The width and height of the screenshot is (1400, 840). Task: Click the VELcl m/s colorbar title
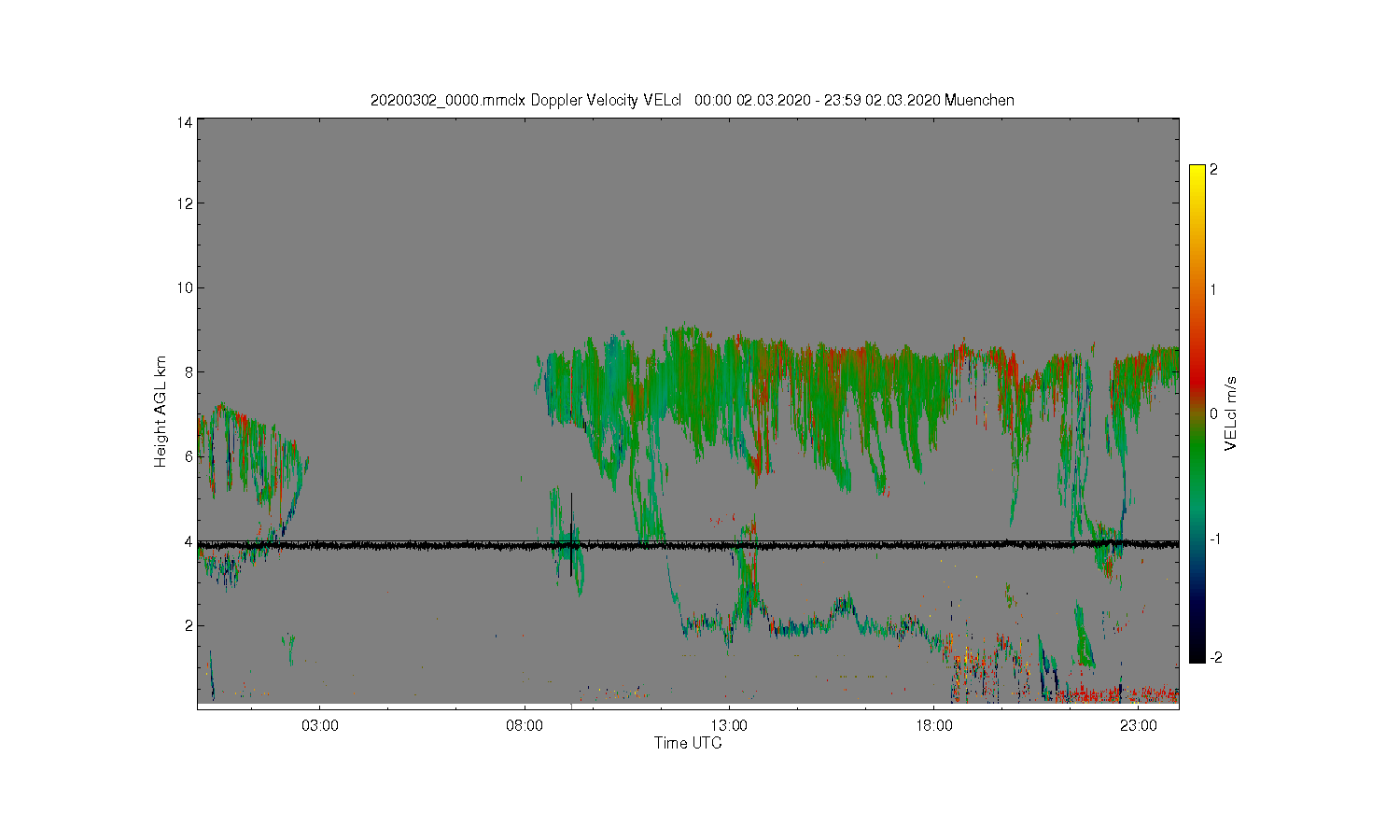tap(1231, 413)
